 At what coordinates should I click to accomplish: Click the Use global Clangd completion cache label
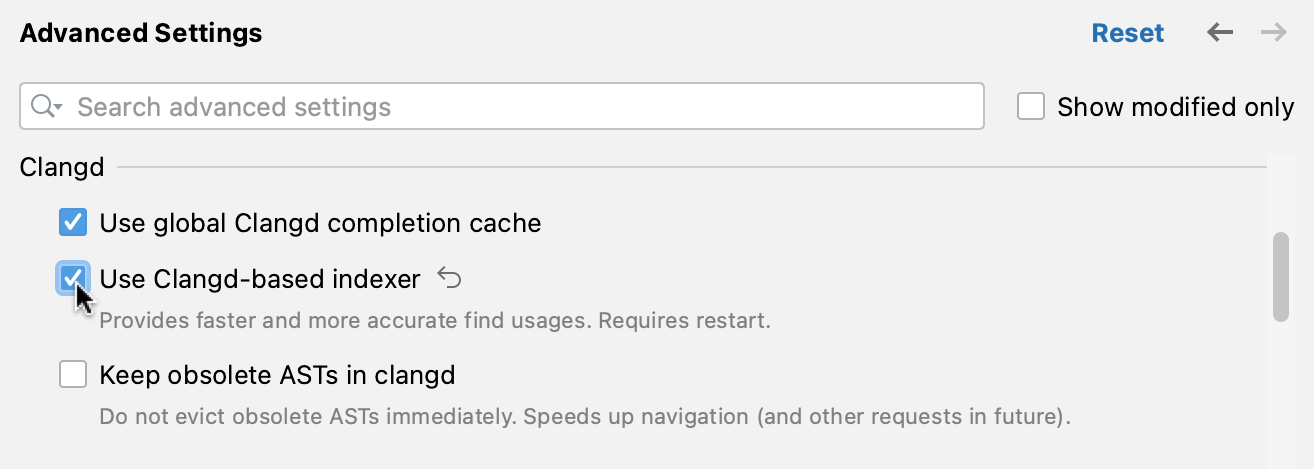(x=320, y=222)
